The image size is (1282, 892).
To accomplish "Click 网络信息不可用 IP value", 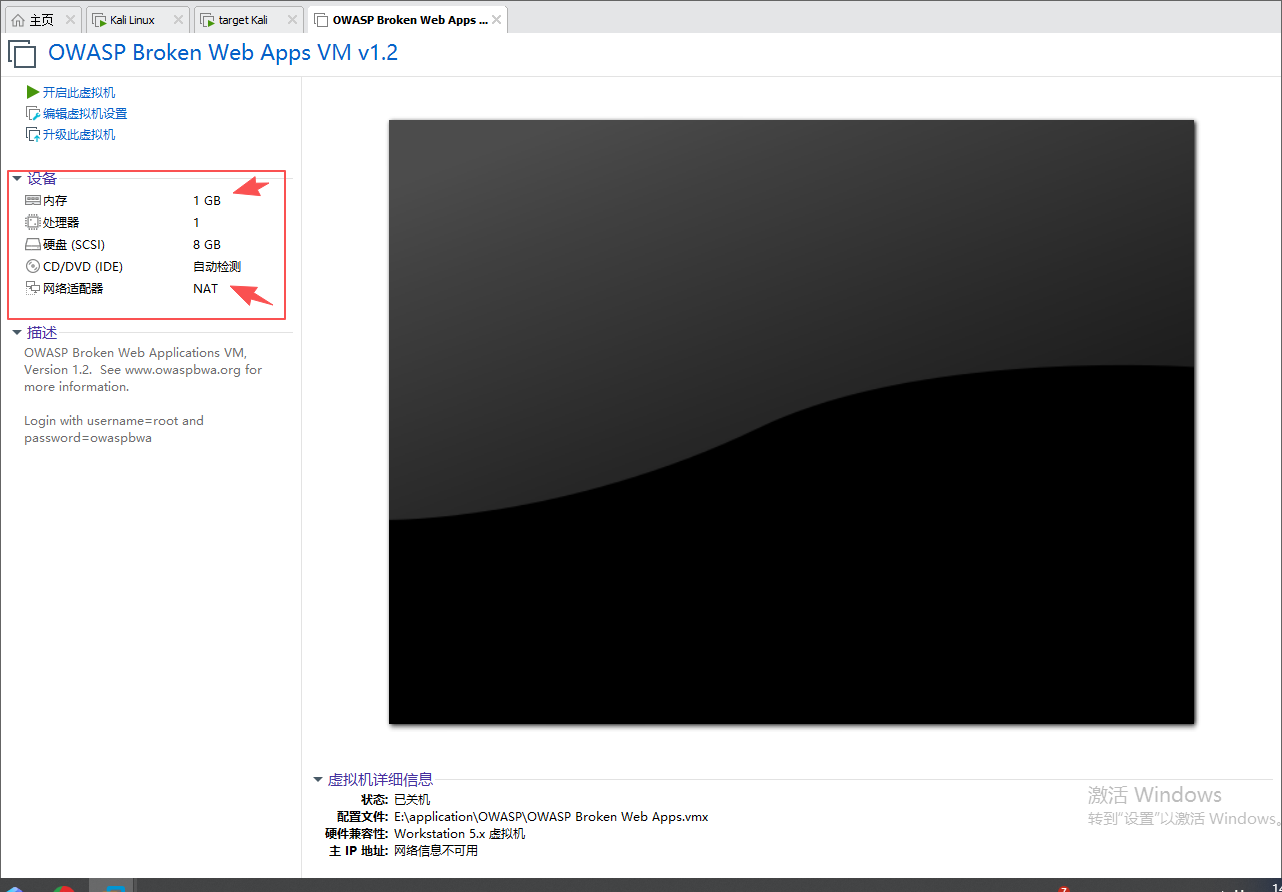I will (436, 851).
